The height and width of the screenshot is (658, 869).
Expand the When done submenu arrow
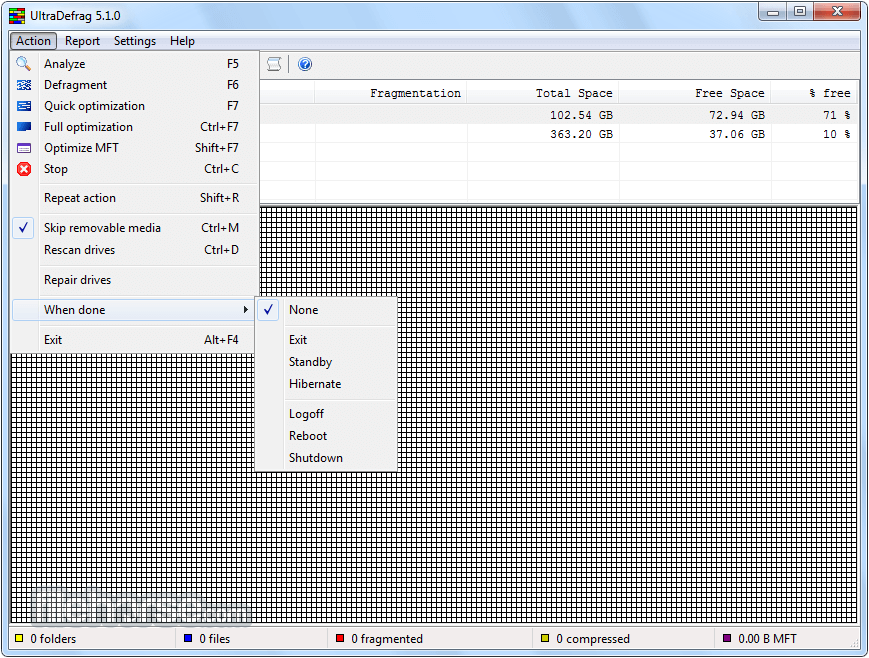246,310
